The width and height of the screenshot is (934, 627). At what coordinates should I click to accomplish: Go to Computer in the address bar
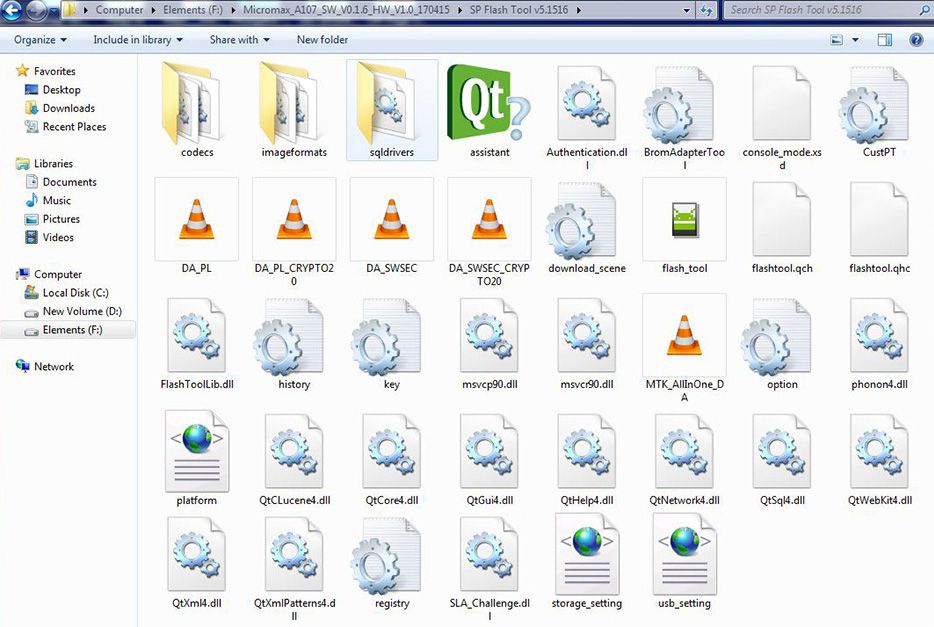coord(119,10)
